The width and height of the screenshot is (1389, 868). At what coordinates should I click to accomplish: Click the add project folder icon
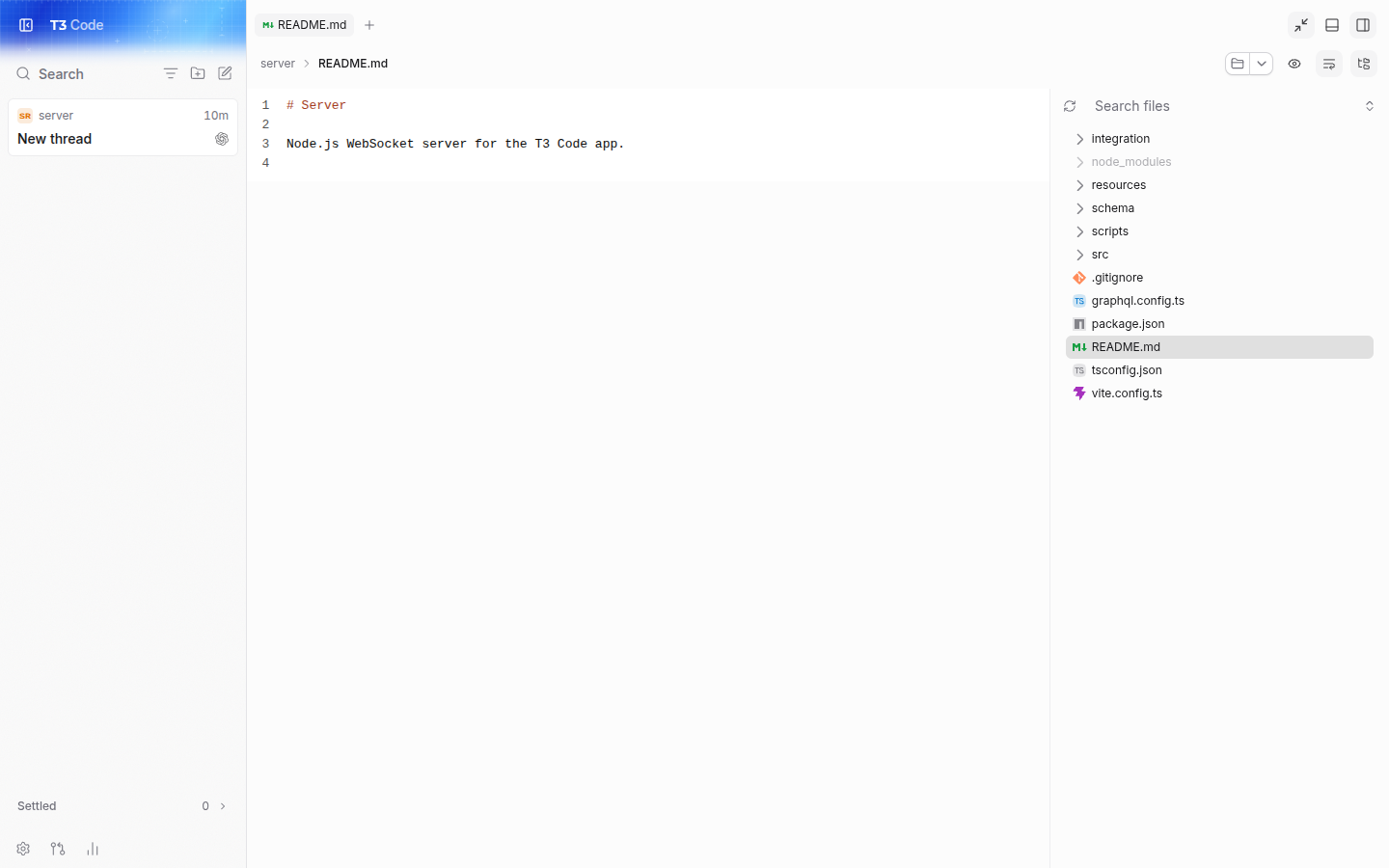pyautogui.click(x=198, y=73)
